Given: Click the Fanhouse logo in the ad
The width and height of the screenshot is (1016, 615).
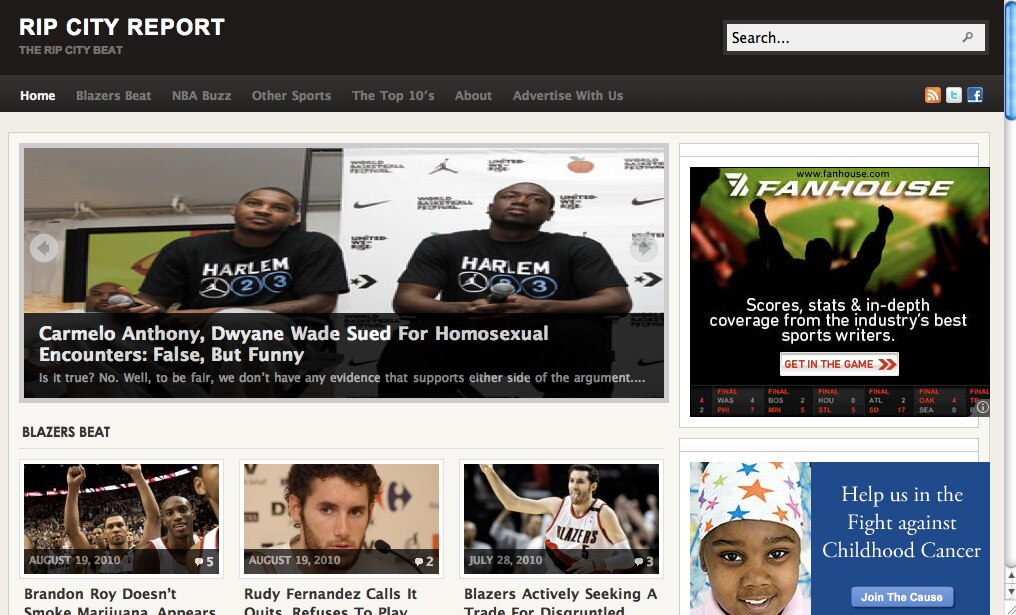Looking at the screenshot, I should pyautogui.click(x=839, y=187).
